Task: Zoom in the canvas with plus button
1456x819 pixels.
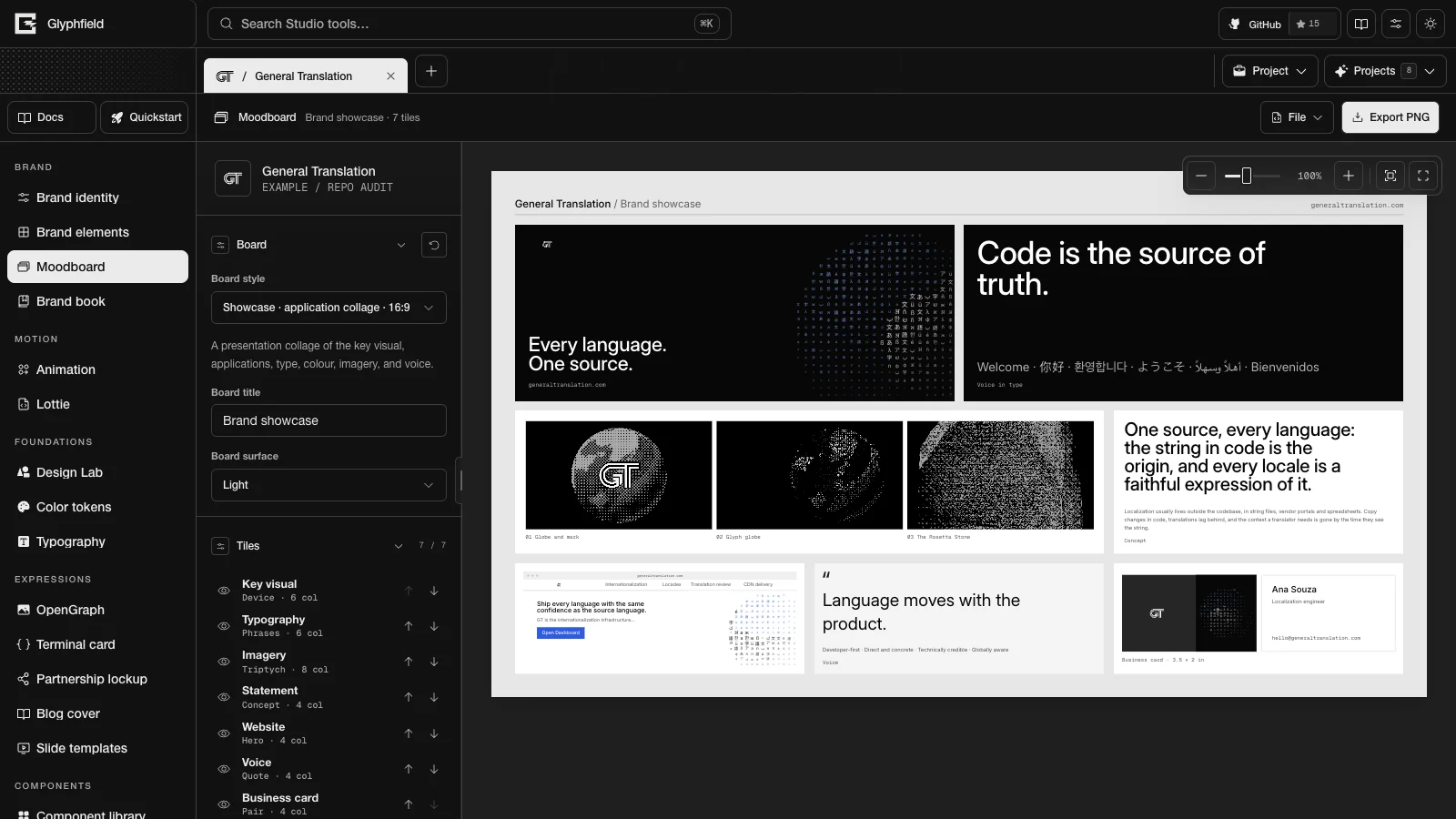Action: pos(1349,176)
